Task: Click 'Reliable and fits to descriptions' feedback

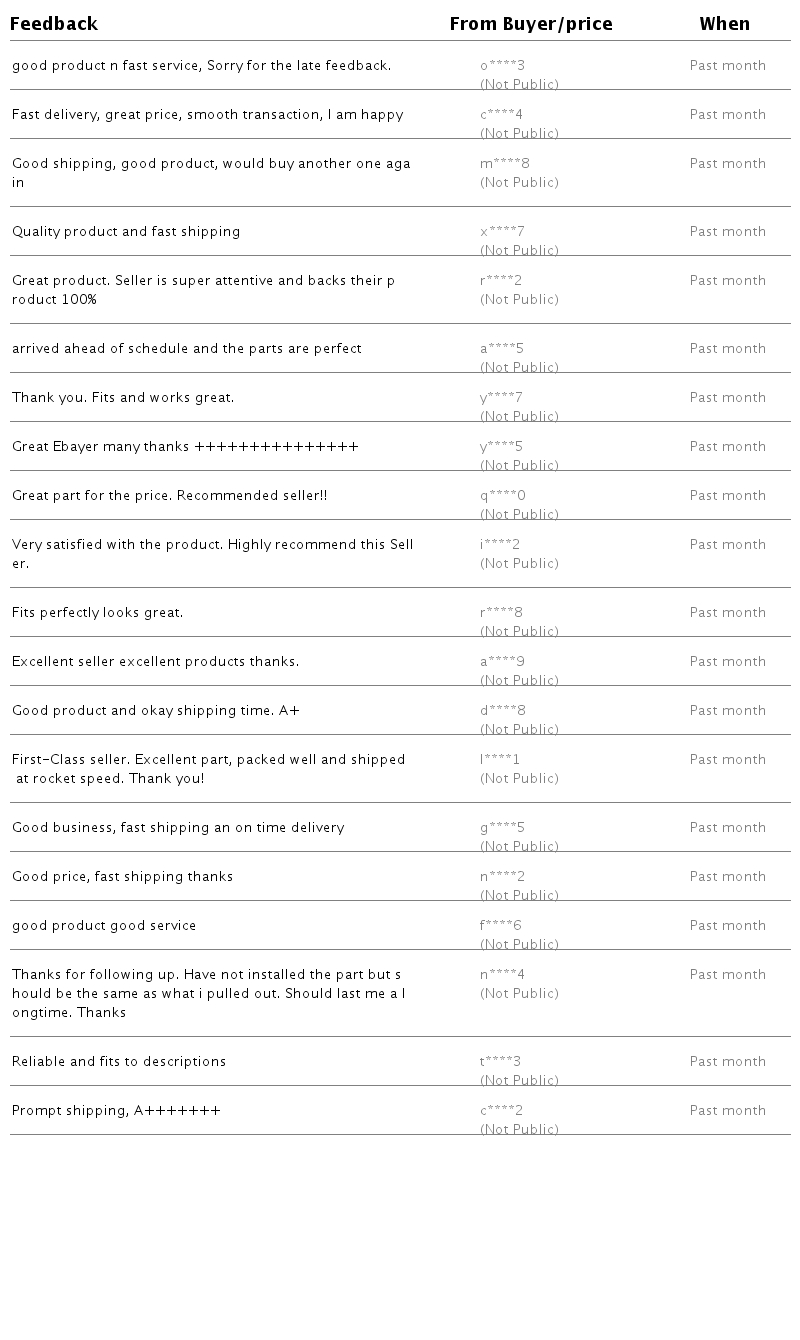Action: click(x=119, y=1062)
